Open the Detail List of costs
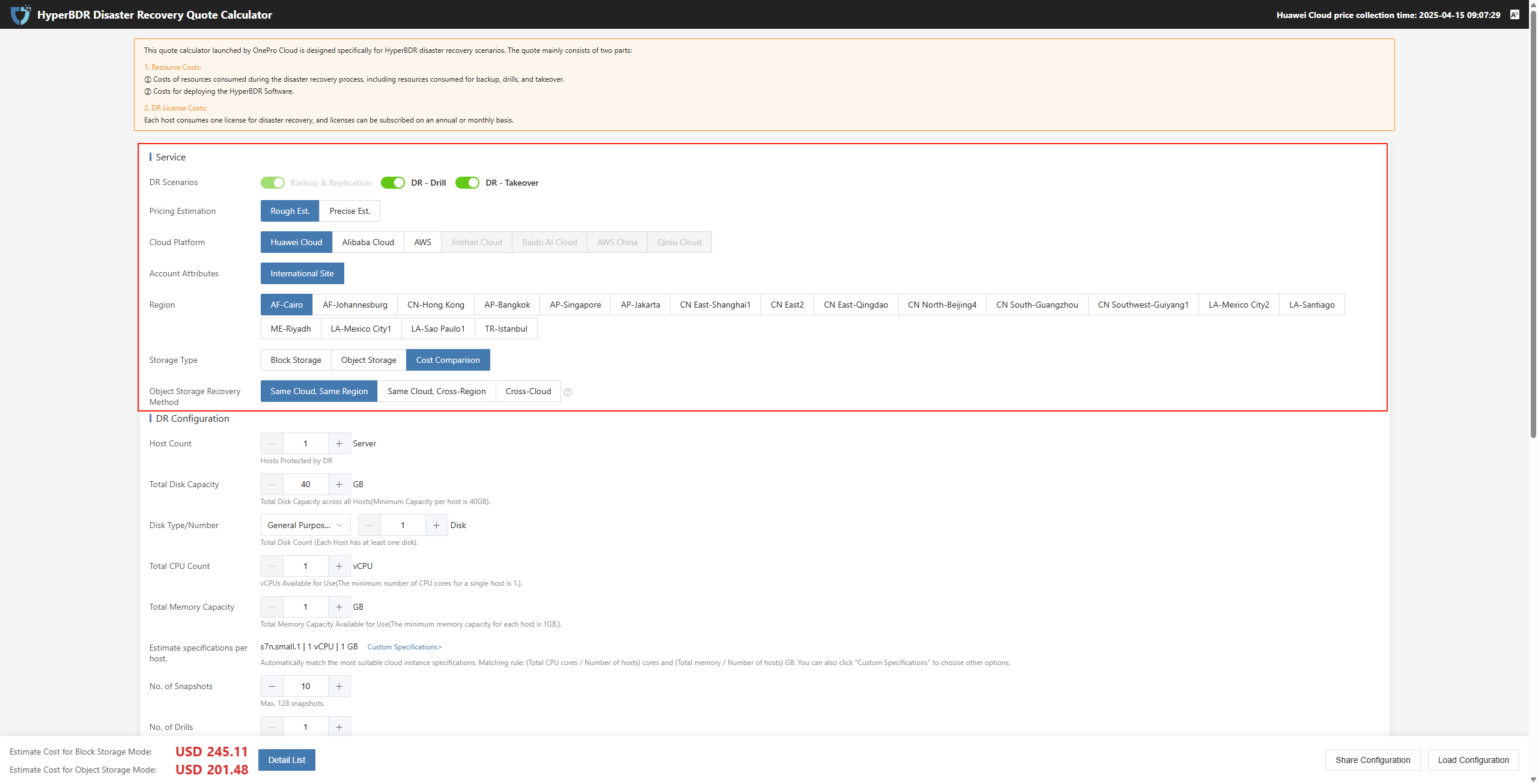The height and width of the screenshot is (784, 1538). [287, 760]
